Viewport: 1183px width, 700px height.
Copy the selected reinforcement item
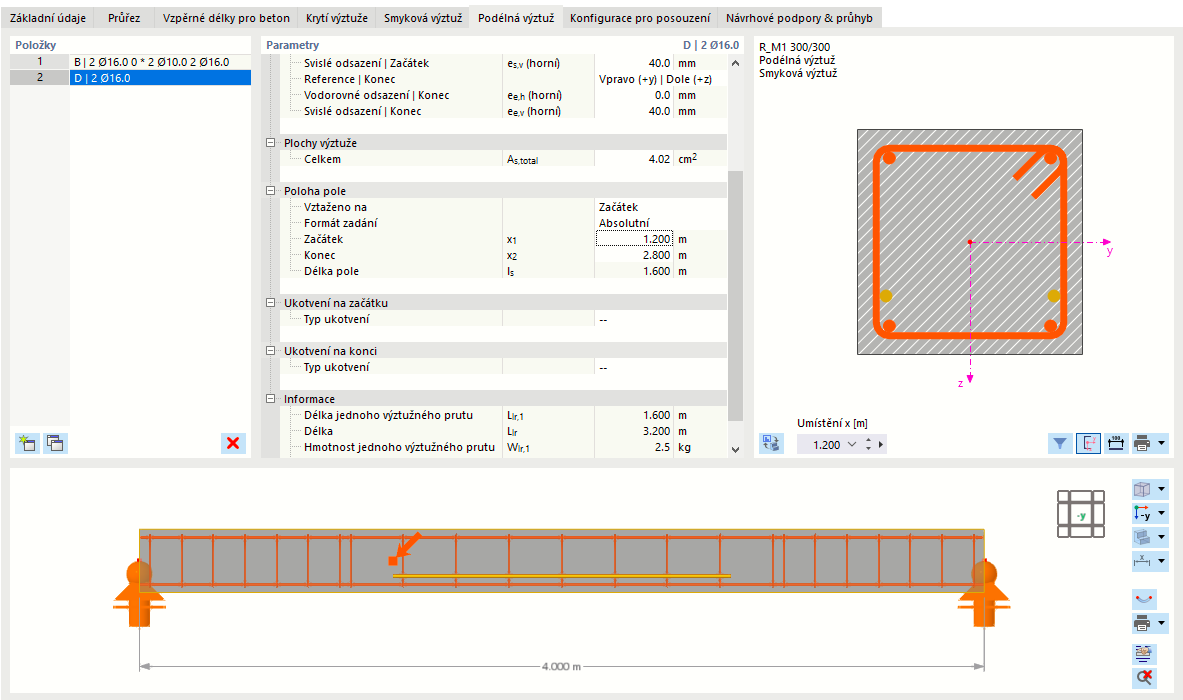[55, 443]
